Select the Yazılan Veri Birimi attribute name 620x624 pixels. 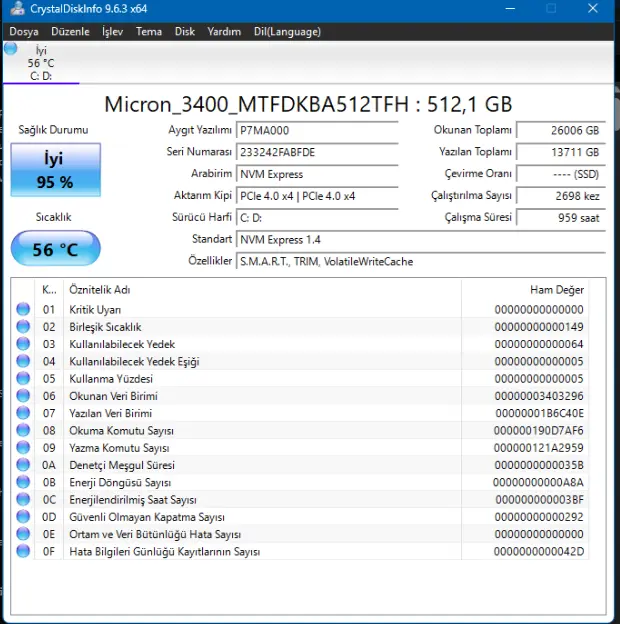tap(111, 413)
